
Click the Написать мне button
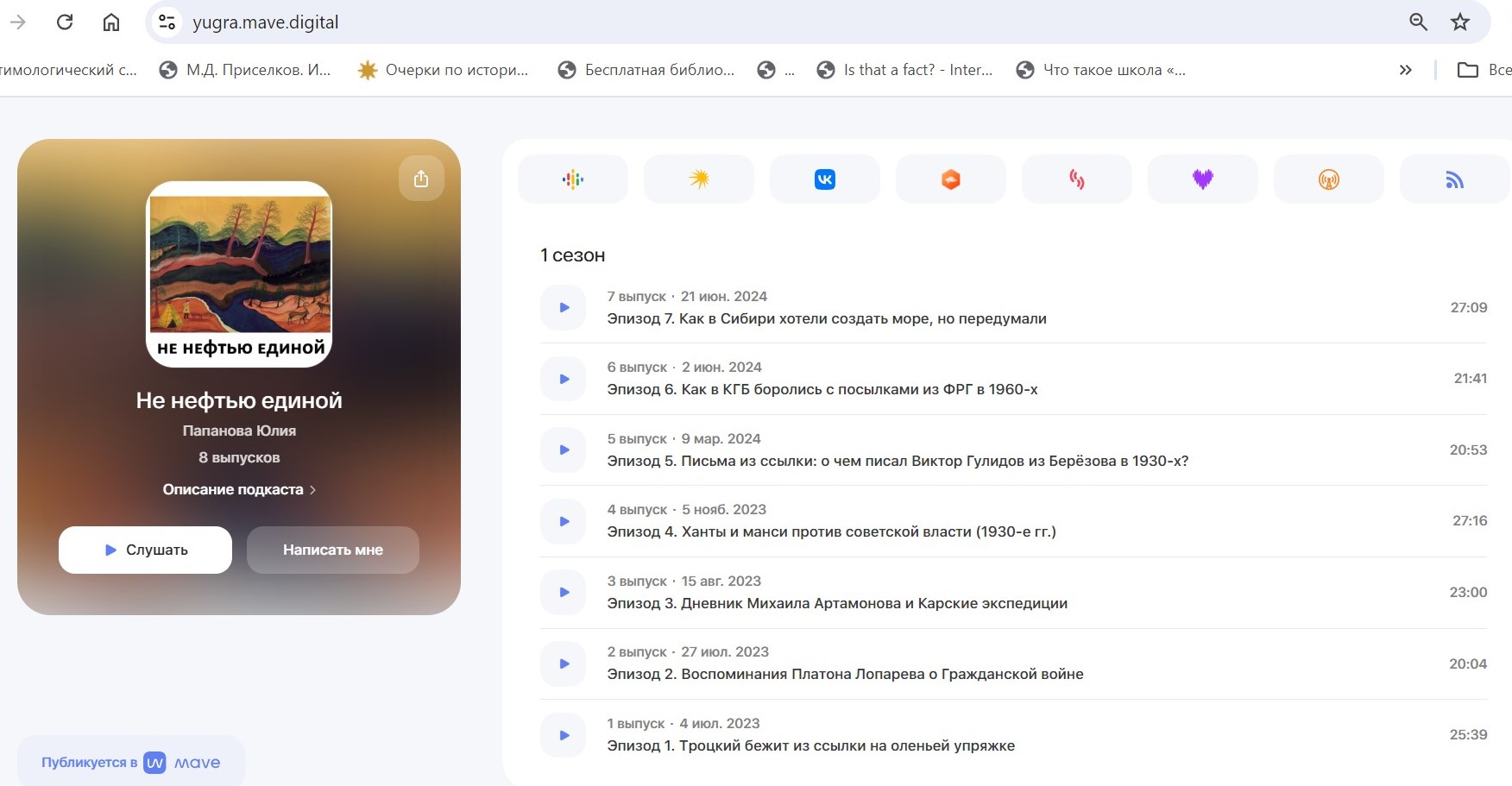(333, 550)
